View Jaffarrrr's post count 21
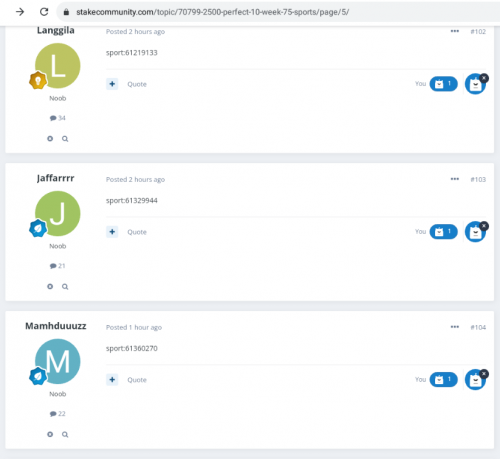 (x=58, y=266)
